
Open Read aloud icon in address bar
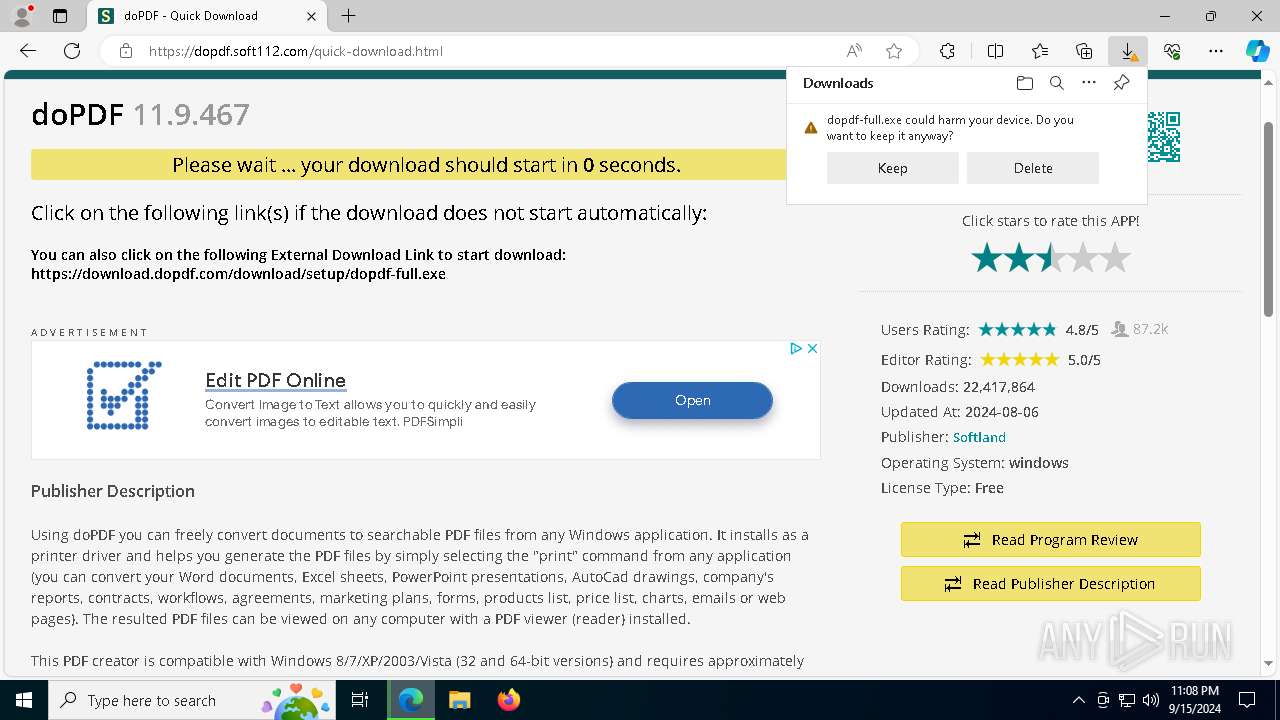click(x=854, y=51)
